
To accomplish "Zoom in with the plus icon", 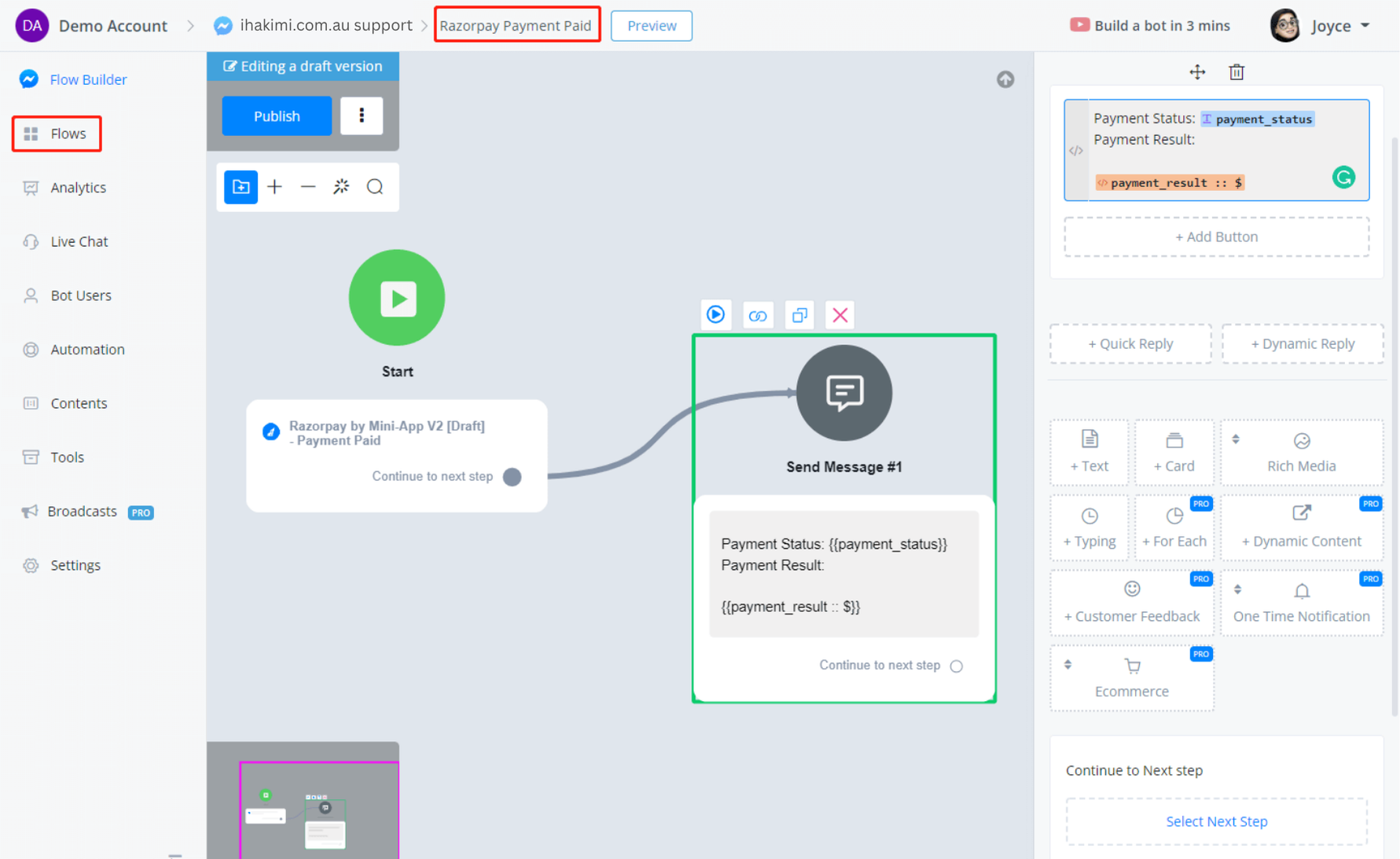I will pos(274,187).
